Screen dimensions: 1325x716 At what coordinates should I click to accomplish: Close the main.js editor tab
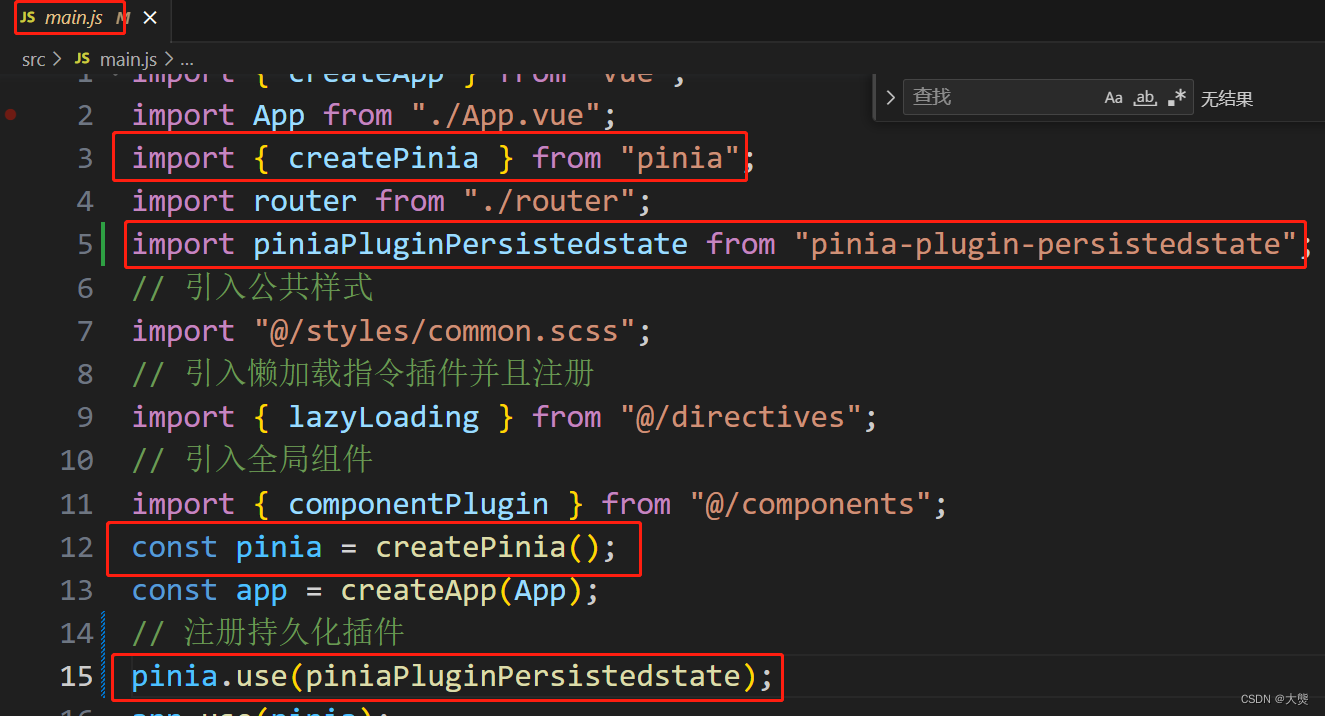point(150,17)
